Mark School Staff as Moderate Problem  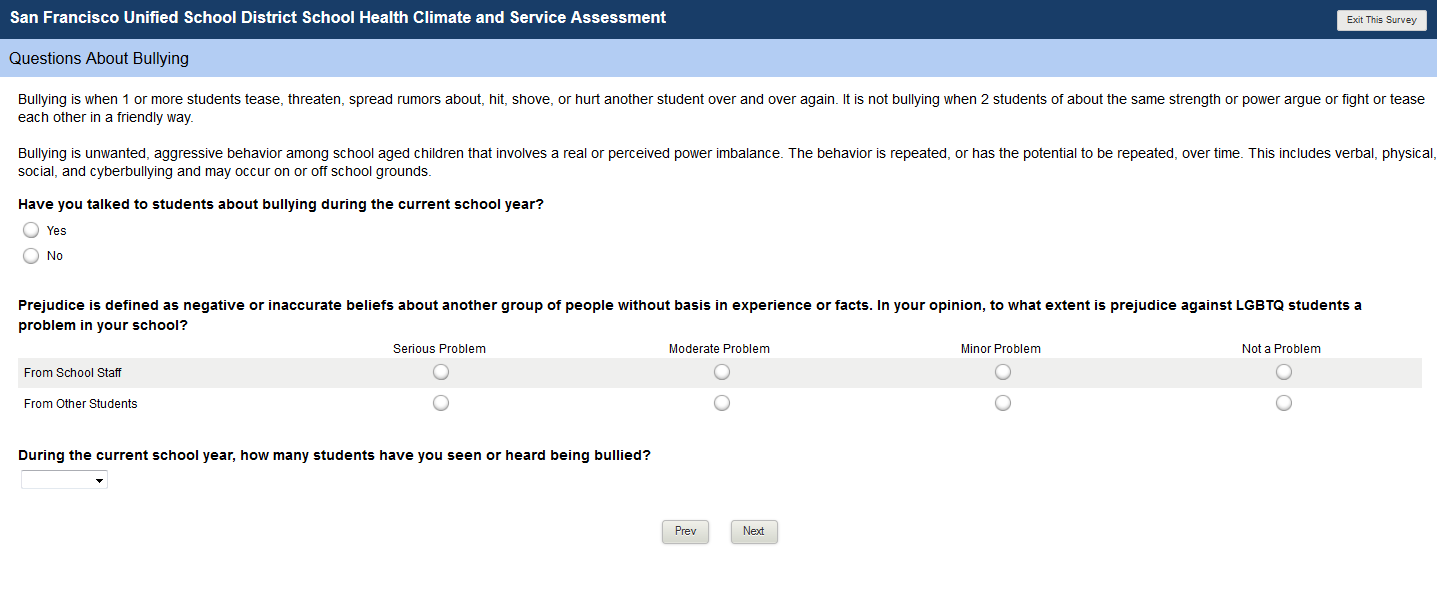tap(722, 372)
